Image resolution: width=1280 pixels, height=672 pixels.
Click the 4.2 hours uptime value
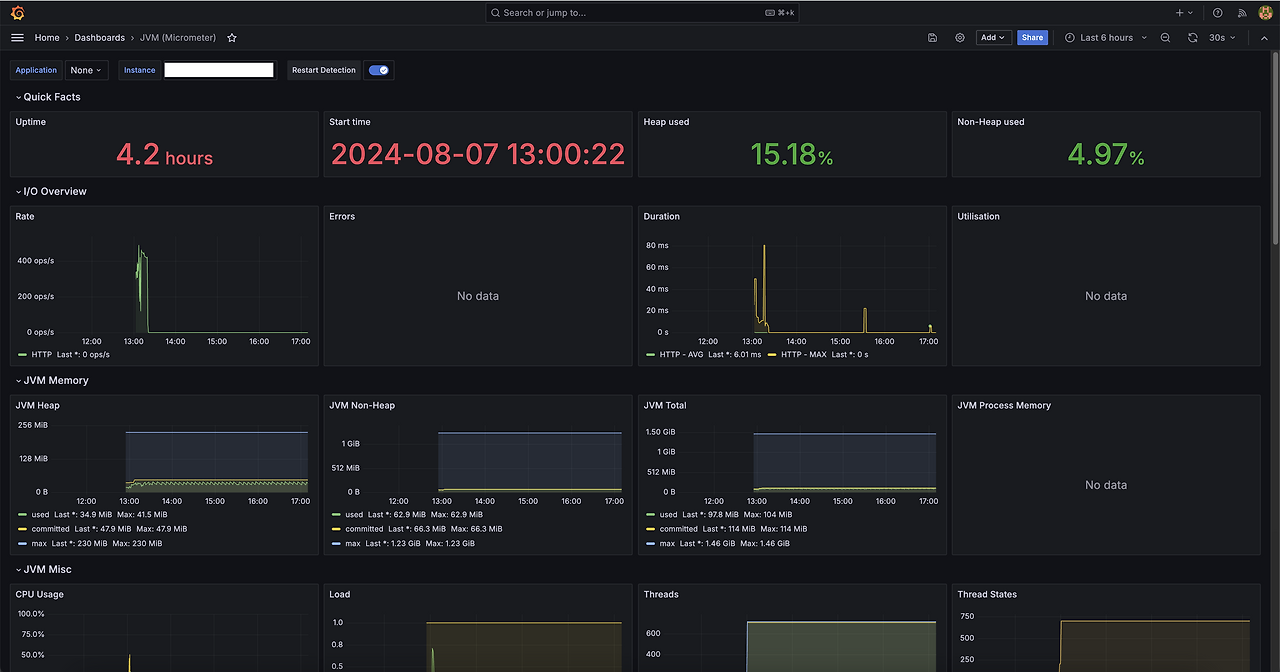(165, 154)
